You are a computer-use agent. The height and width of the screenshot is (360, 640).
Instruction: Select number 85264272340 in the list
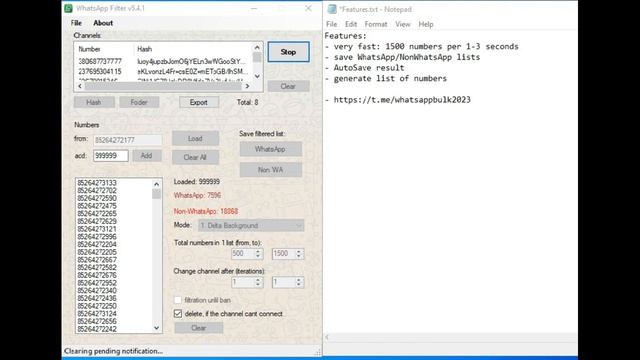pos(97,291)
